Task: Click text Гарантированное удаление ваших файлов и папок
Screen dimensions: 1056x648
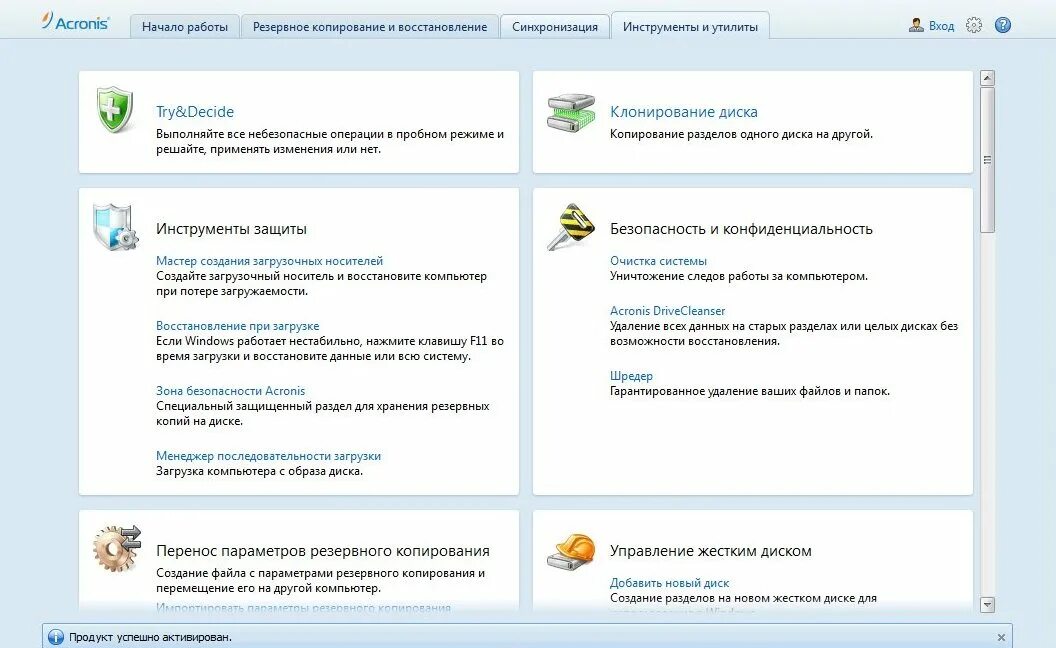Action: click(750, 391)
